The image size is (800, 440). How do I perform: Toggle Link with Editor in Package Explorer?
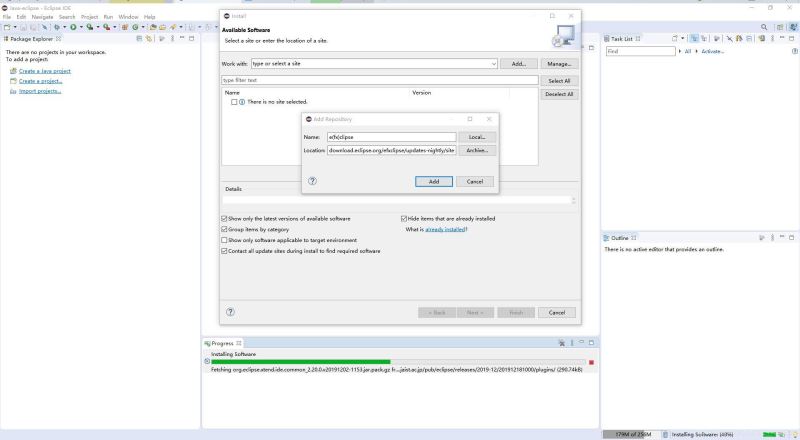(149, 38)
